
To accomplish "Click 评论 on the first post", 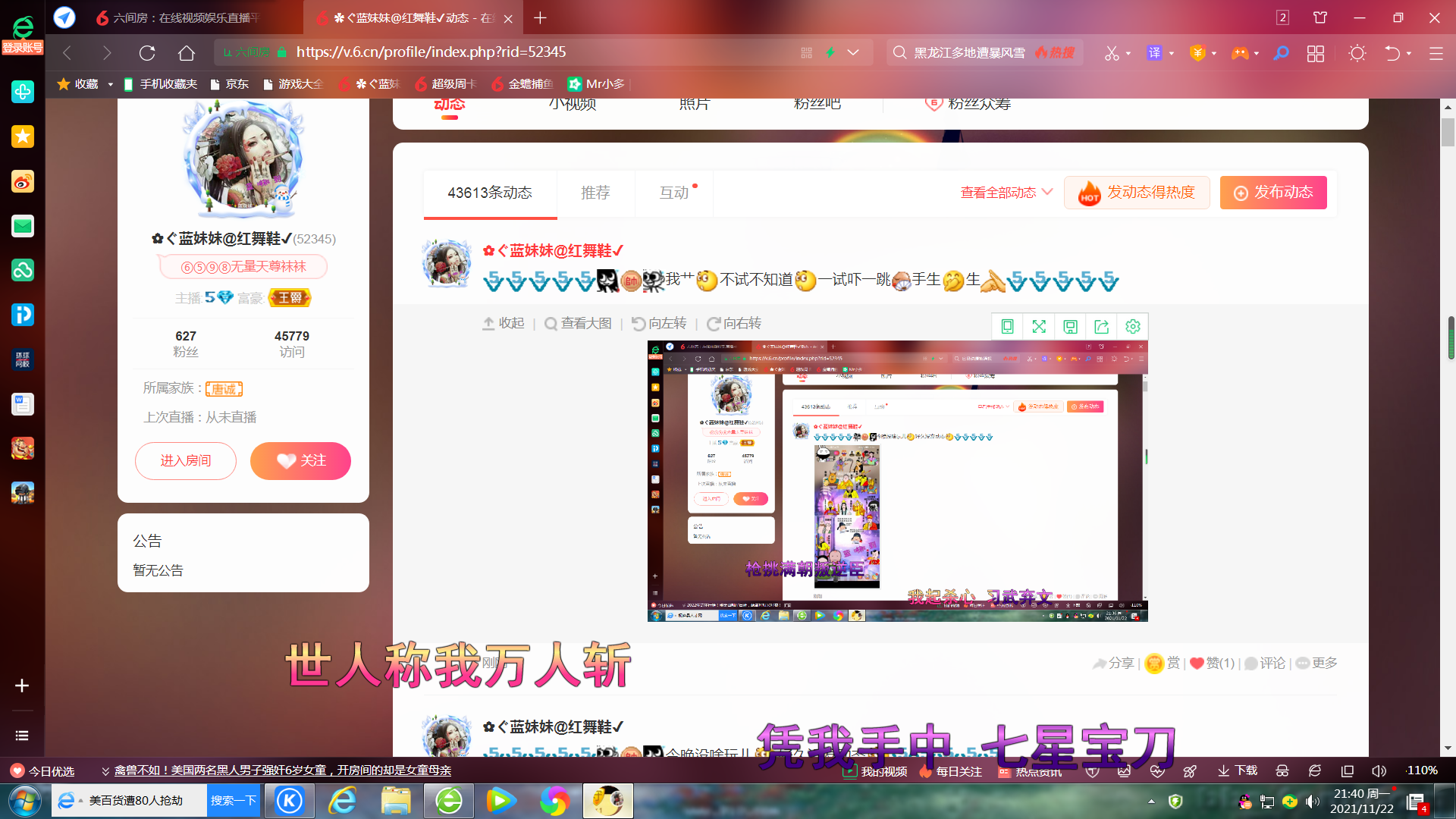I will click(1265, 664).
